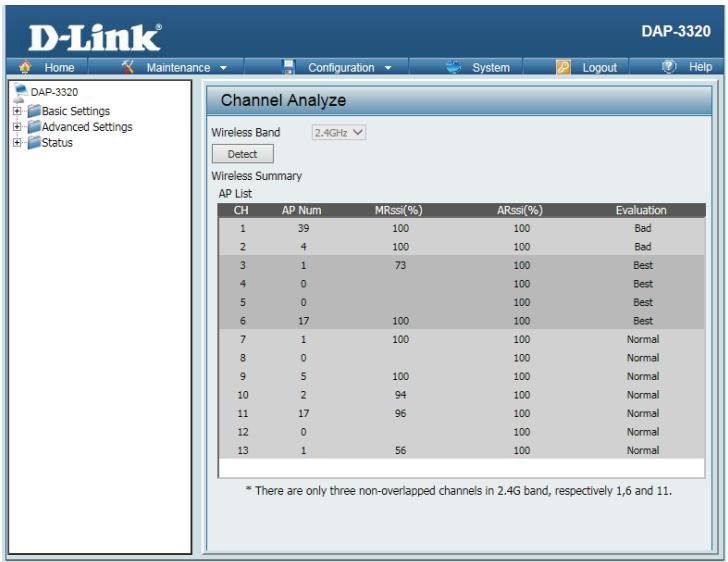
Task: Click the Help question mark icon
Action: point(669,67)
